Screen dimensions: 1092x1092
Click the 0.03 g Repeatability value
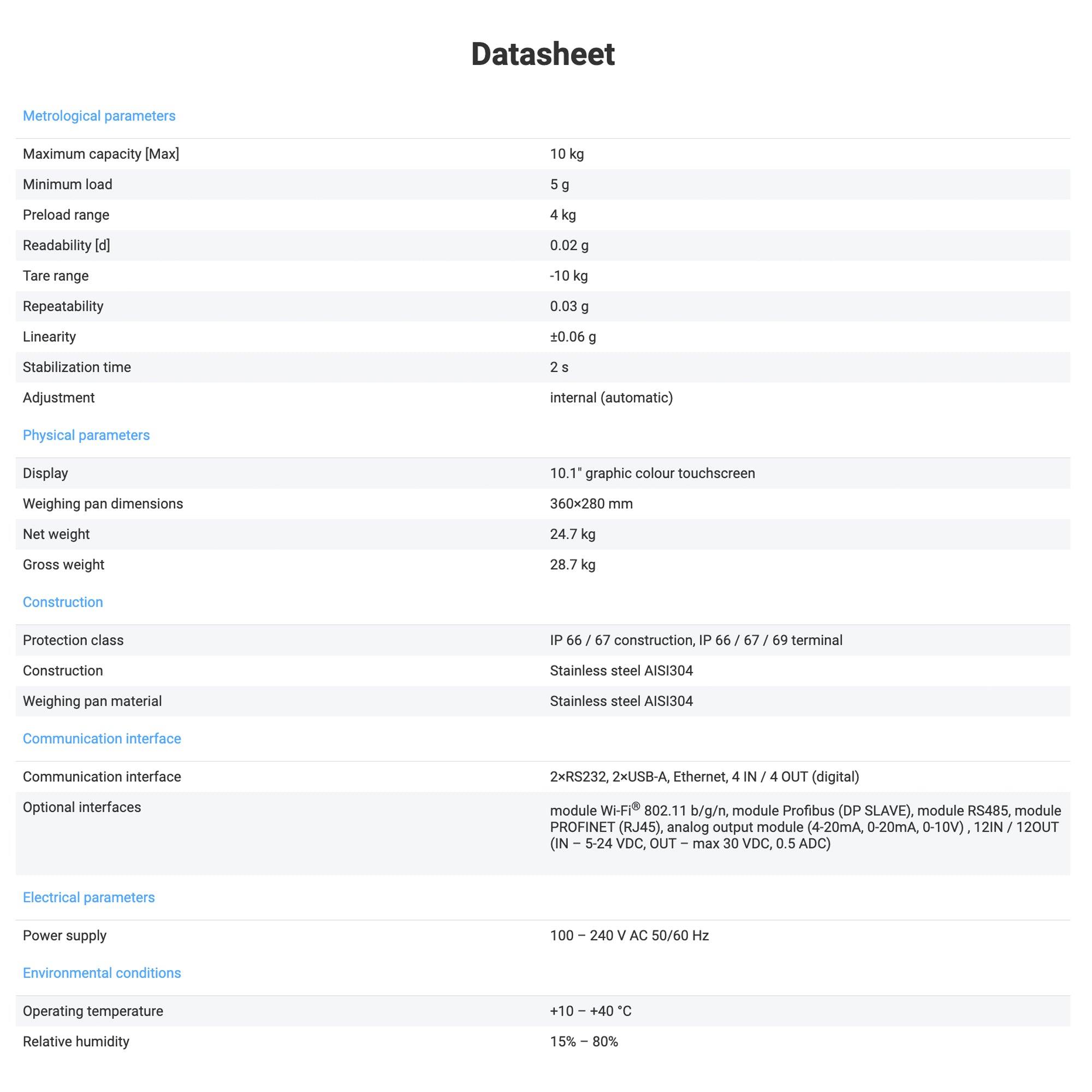(569, 306)
